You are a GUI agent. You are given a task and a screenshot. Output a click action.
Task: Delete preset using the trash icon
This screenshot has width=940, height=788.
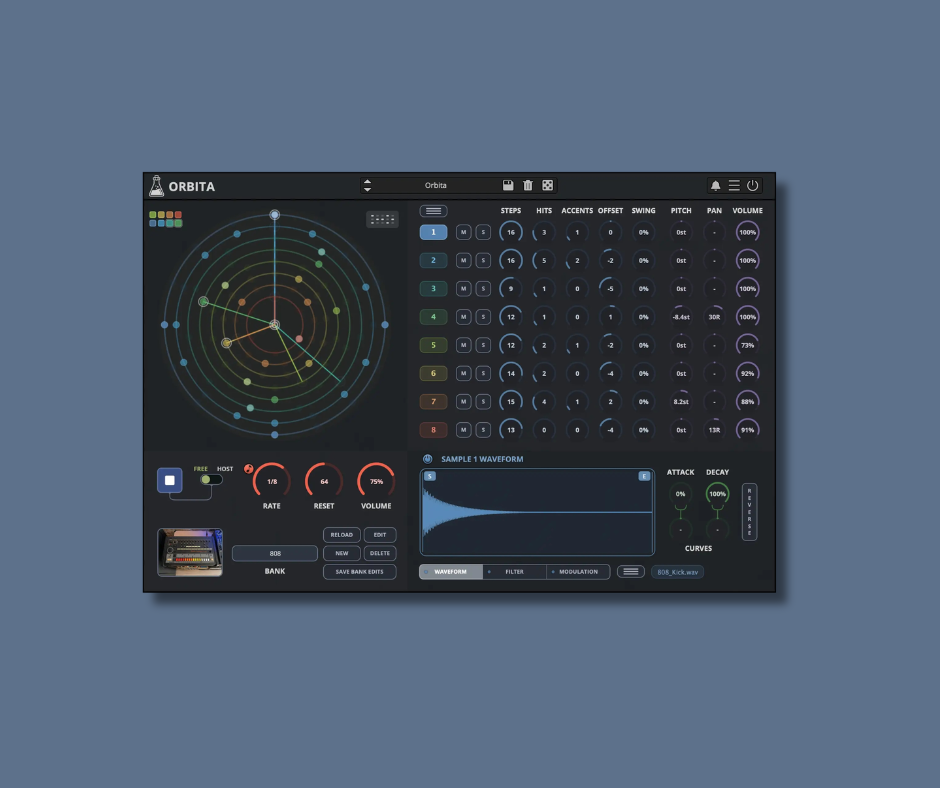(528, 185)
